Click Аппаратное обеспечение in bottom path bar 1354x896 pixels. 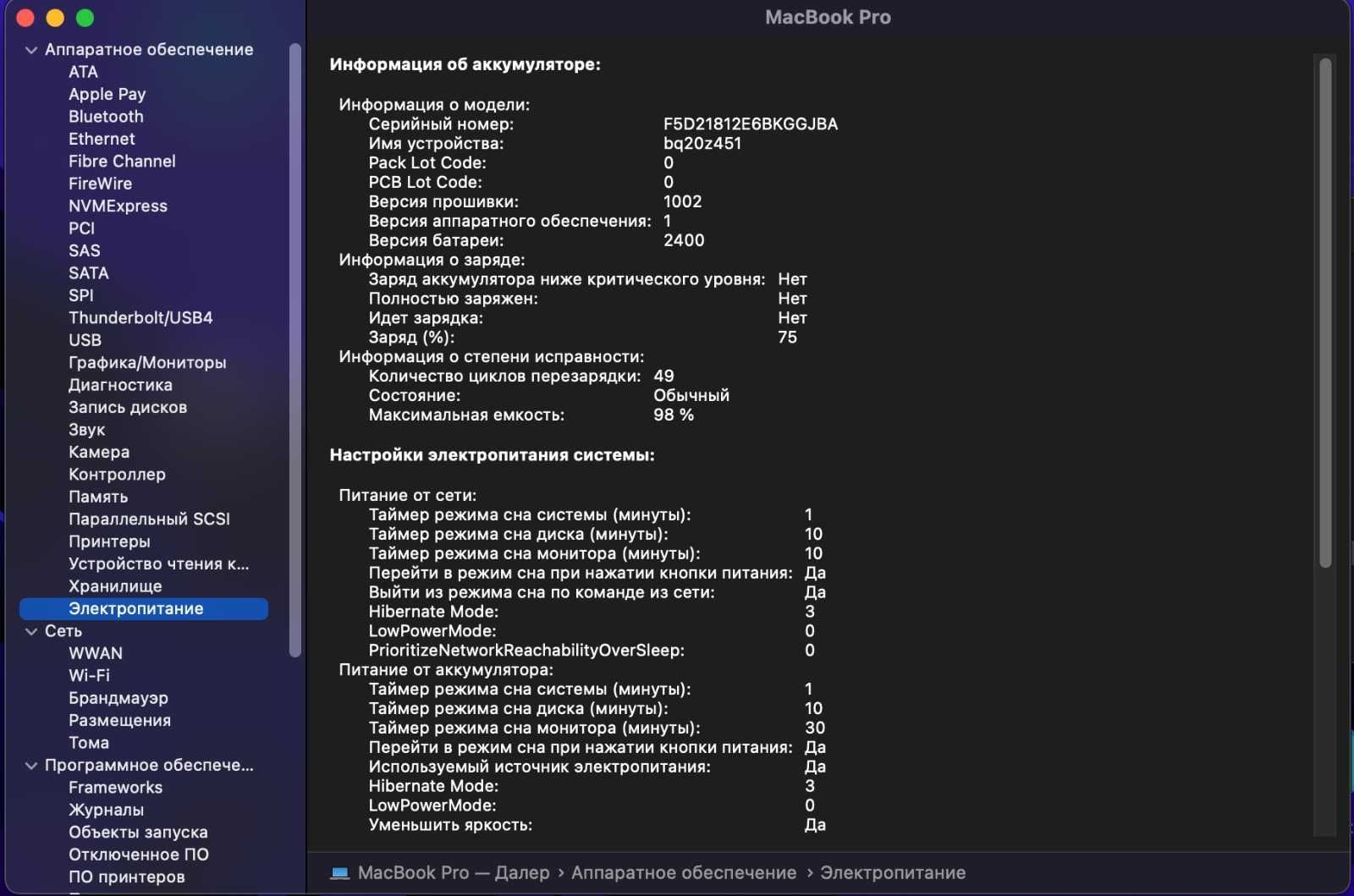684,873
